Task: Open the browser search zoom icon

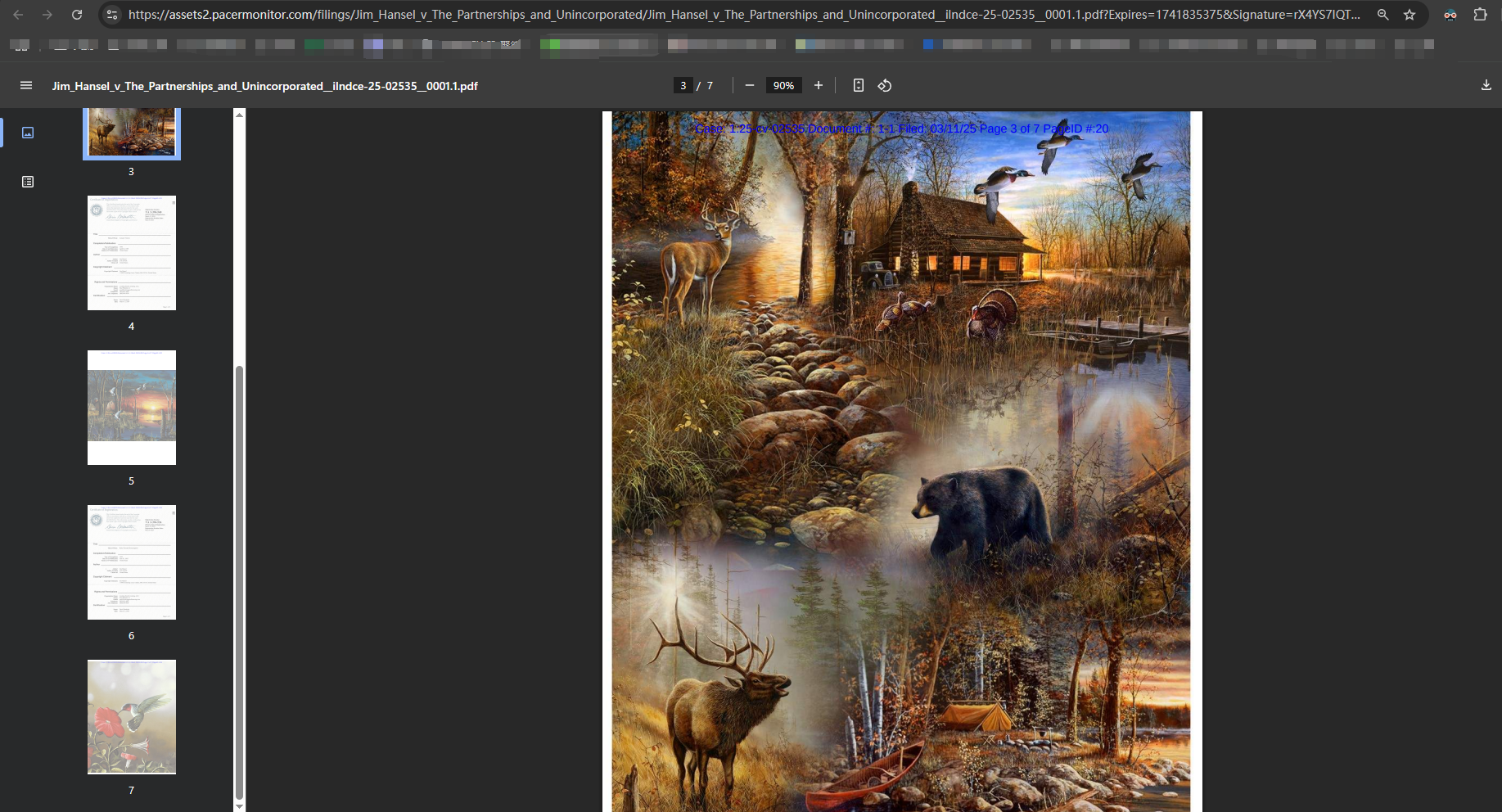Action: click(1382, 15)
